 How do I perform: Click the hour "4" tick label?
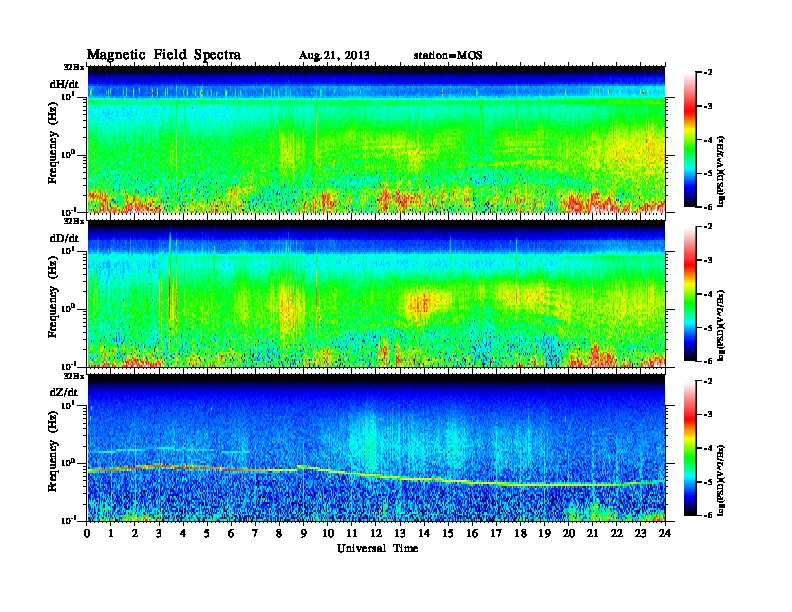(x=183, y=533)
